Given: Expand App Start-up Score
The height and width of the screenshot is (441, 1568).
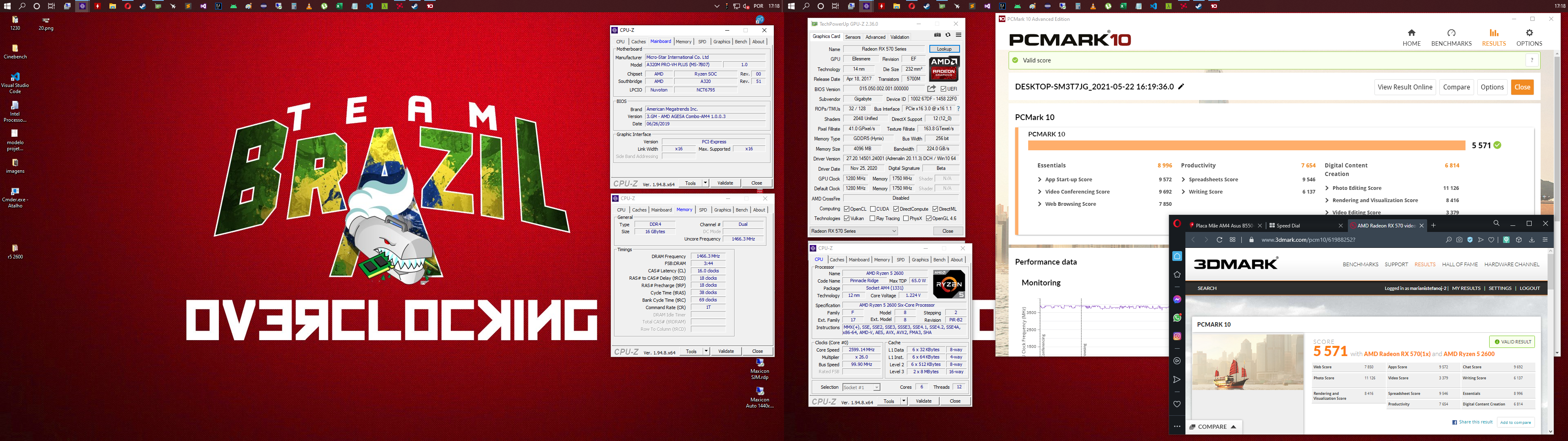Looking at the screenshot, I should pyautogui.click(x=1040, y=180).
